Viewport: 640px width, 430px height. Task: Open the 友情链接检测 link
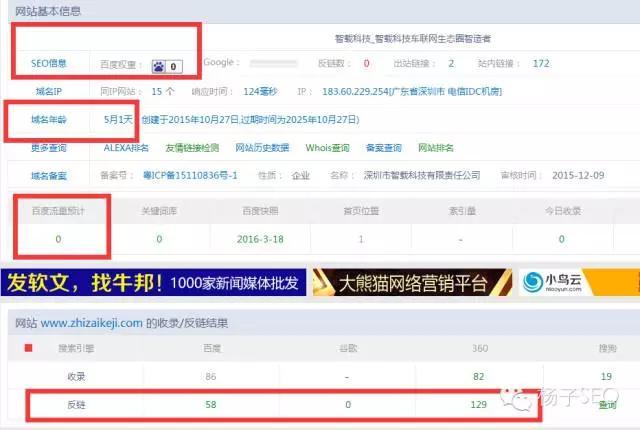click(x=192, y=147)
